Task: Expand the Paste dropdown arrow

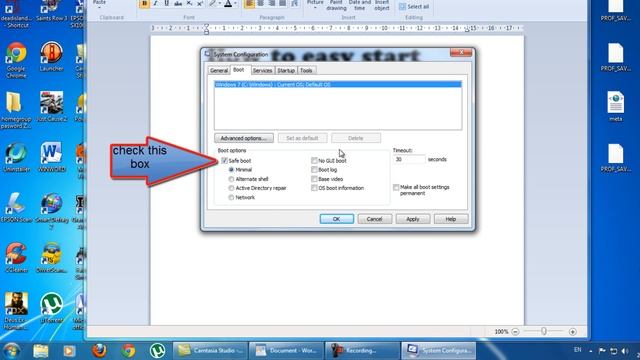Action: 99,7
